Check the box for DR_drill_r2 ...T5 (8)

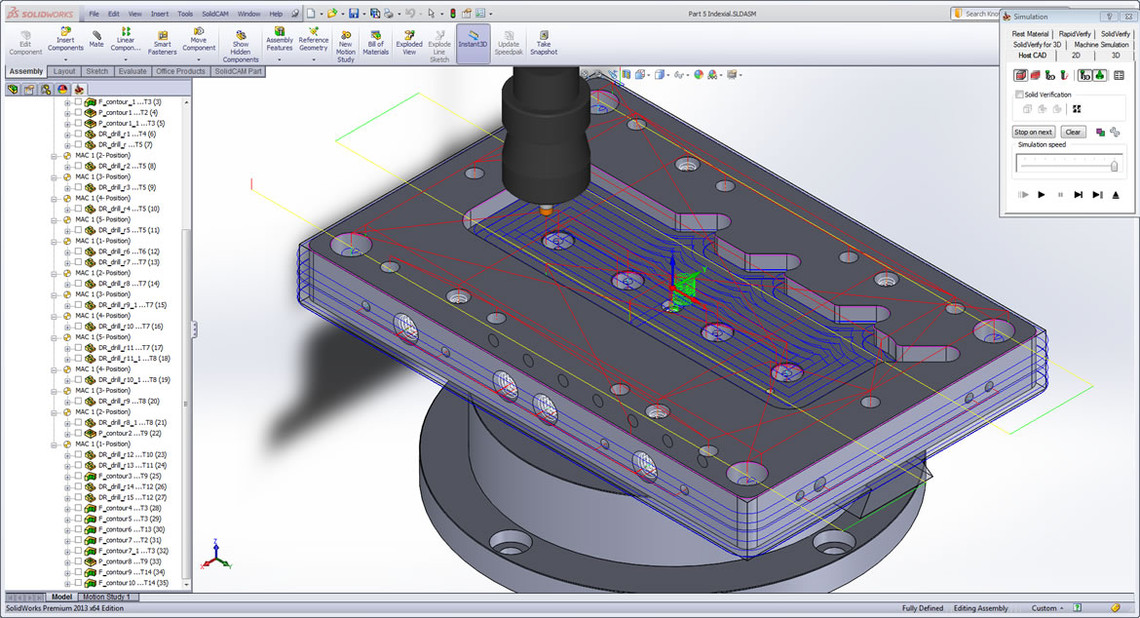[x=78, y=166]
